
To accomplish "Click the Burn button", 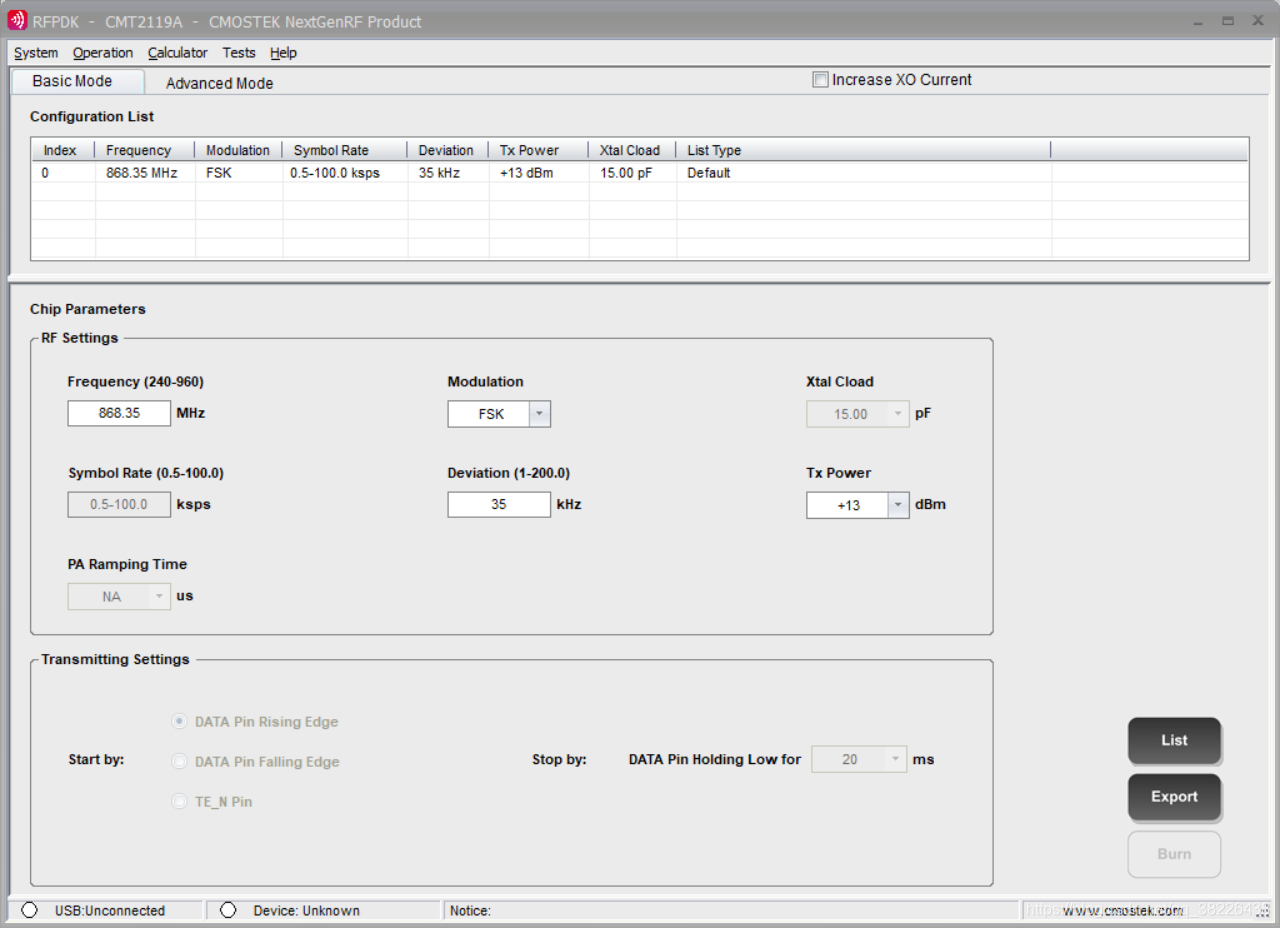I will [x=1174, y=854].
